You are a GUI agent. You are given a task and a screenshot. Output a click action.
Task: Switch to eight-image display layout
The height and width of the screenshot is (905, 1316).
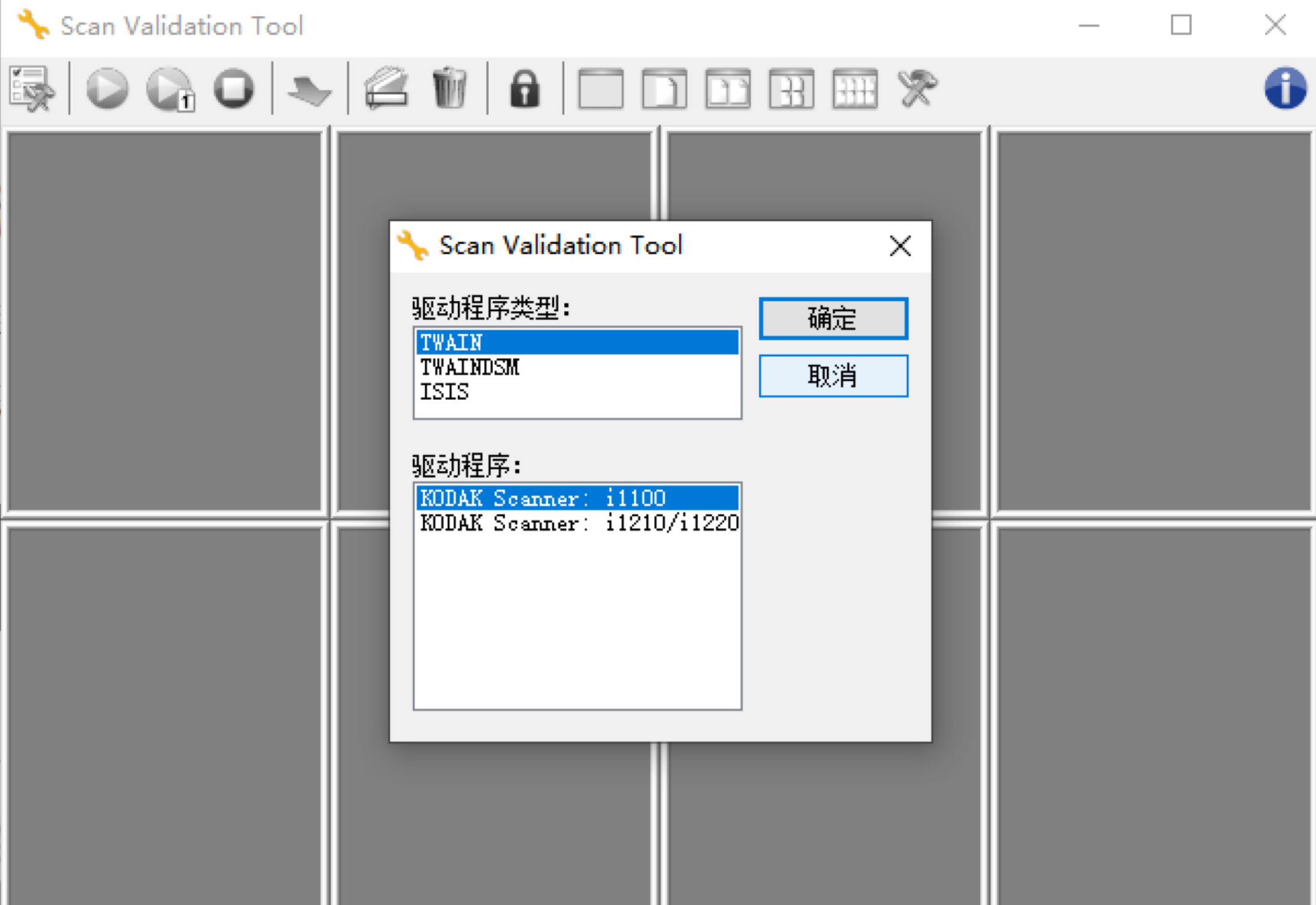click(855, 89)
